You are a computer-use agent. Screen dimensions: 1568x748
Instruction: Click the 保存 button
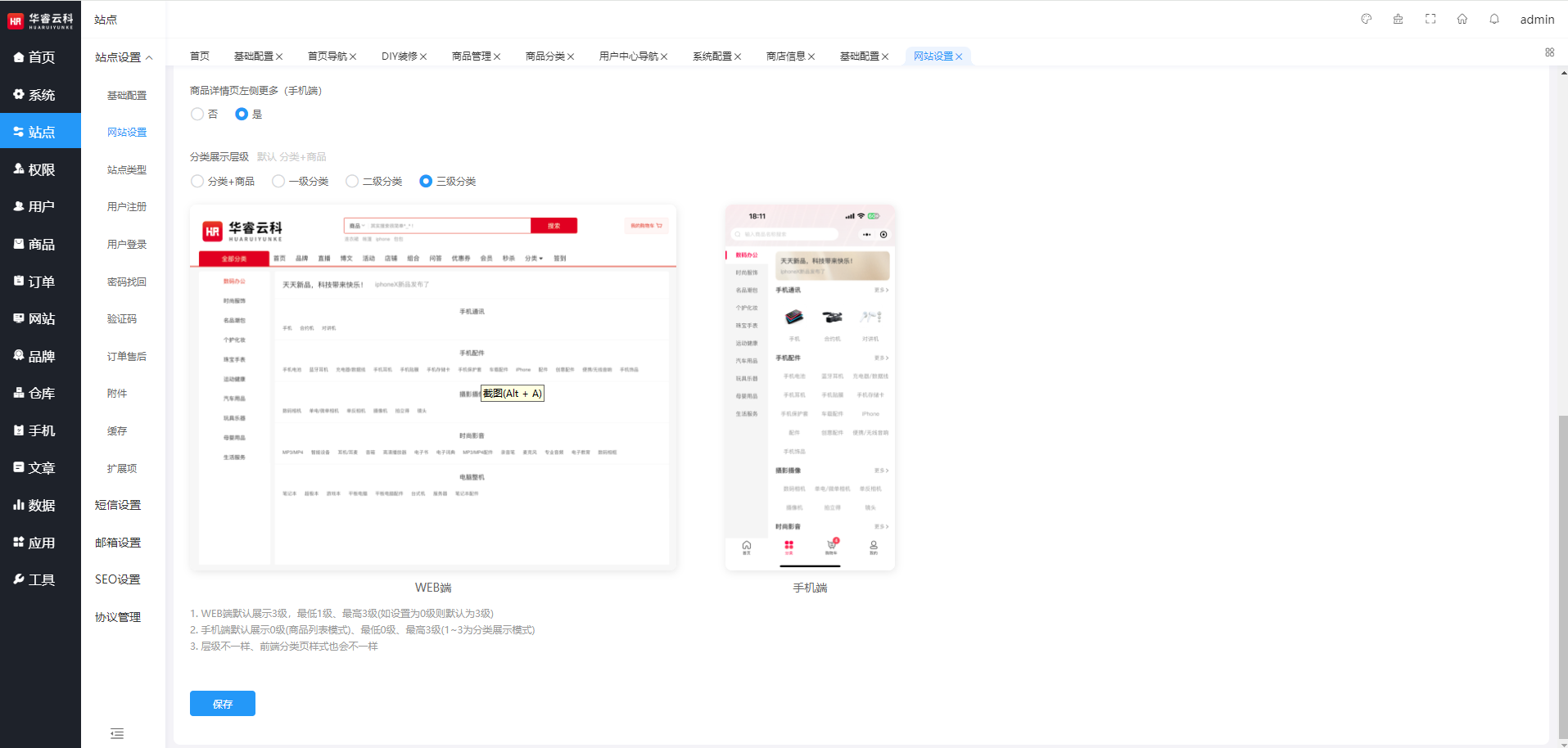pyautogui.click(x=222, y=704)
